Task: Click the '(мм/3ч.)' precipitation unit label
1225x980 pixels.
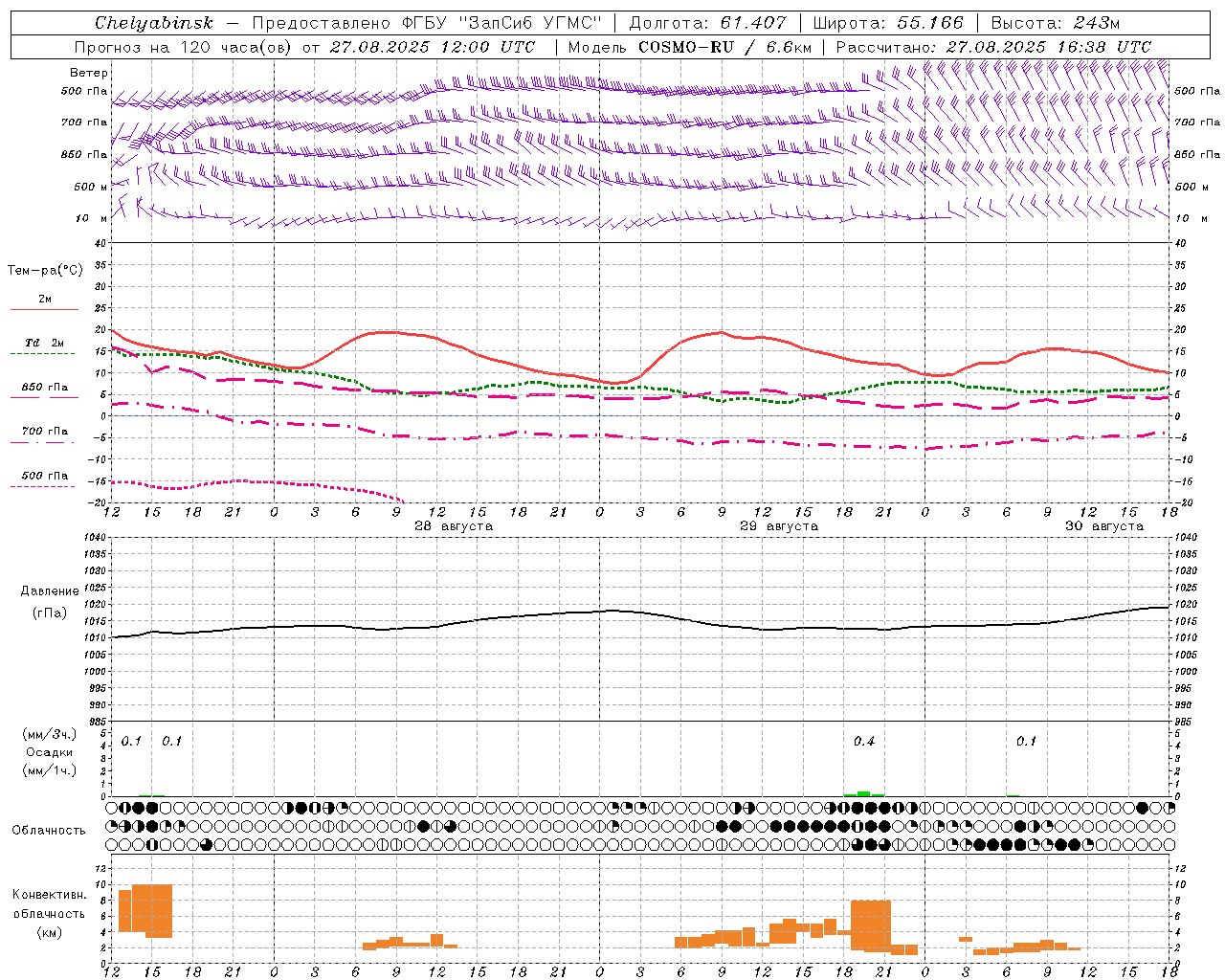Action: [x=49, y=734]
